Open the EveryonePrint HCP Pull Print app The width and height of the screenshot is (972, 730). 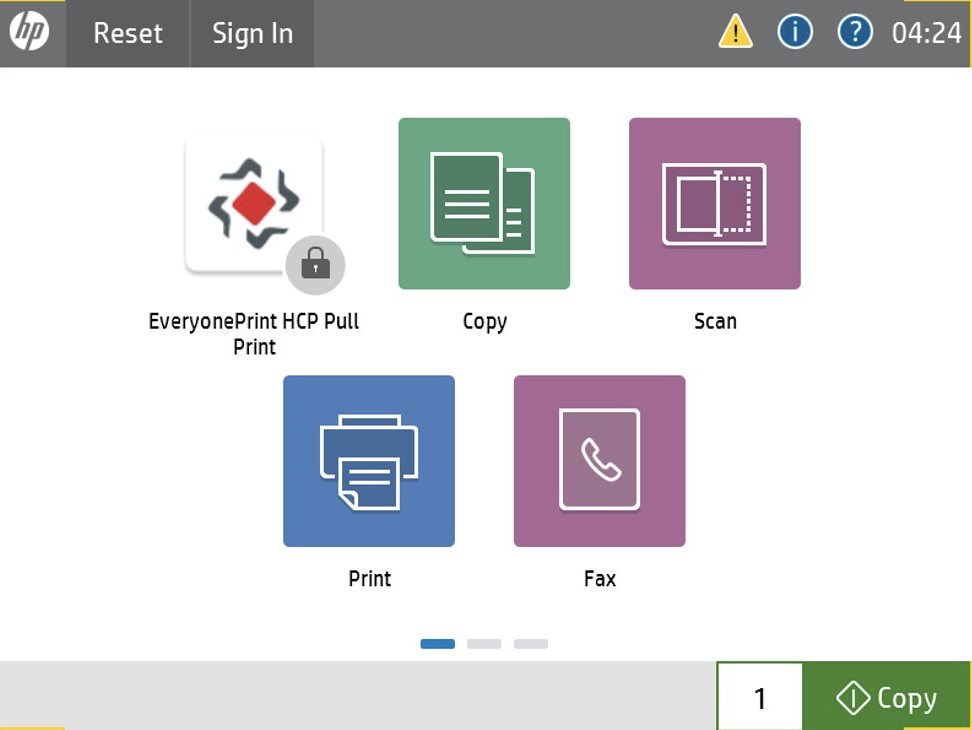point(254,205)
